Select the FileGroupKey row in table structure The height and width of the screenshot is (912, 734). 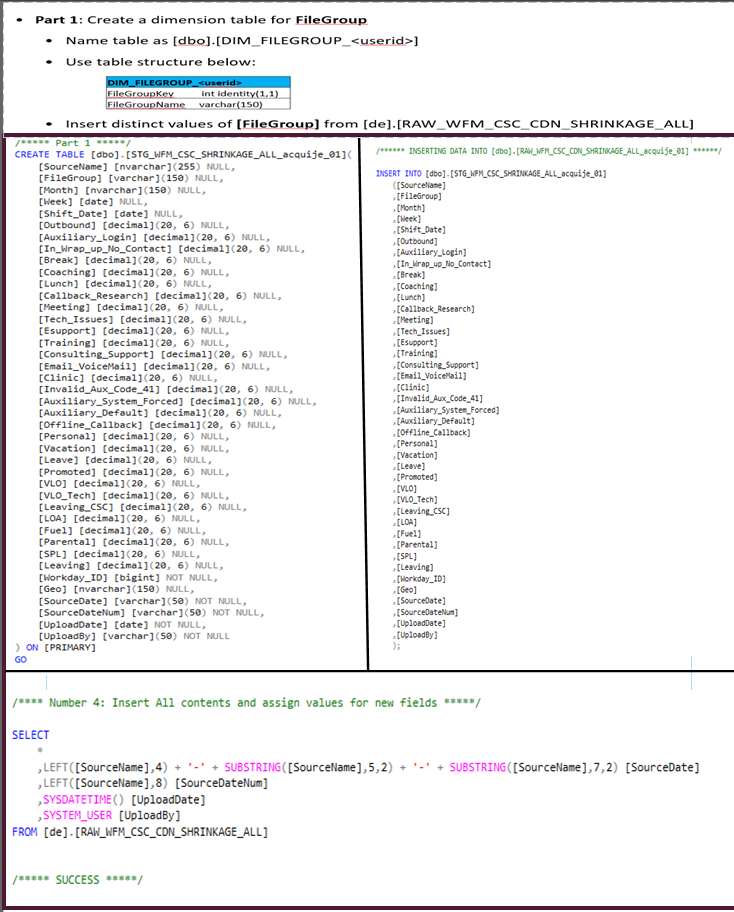click(x=197, y=93)
